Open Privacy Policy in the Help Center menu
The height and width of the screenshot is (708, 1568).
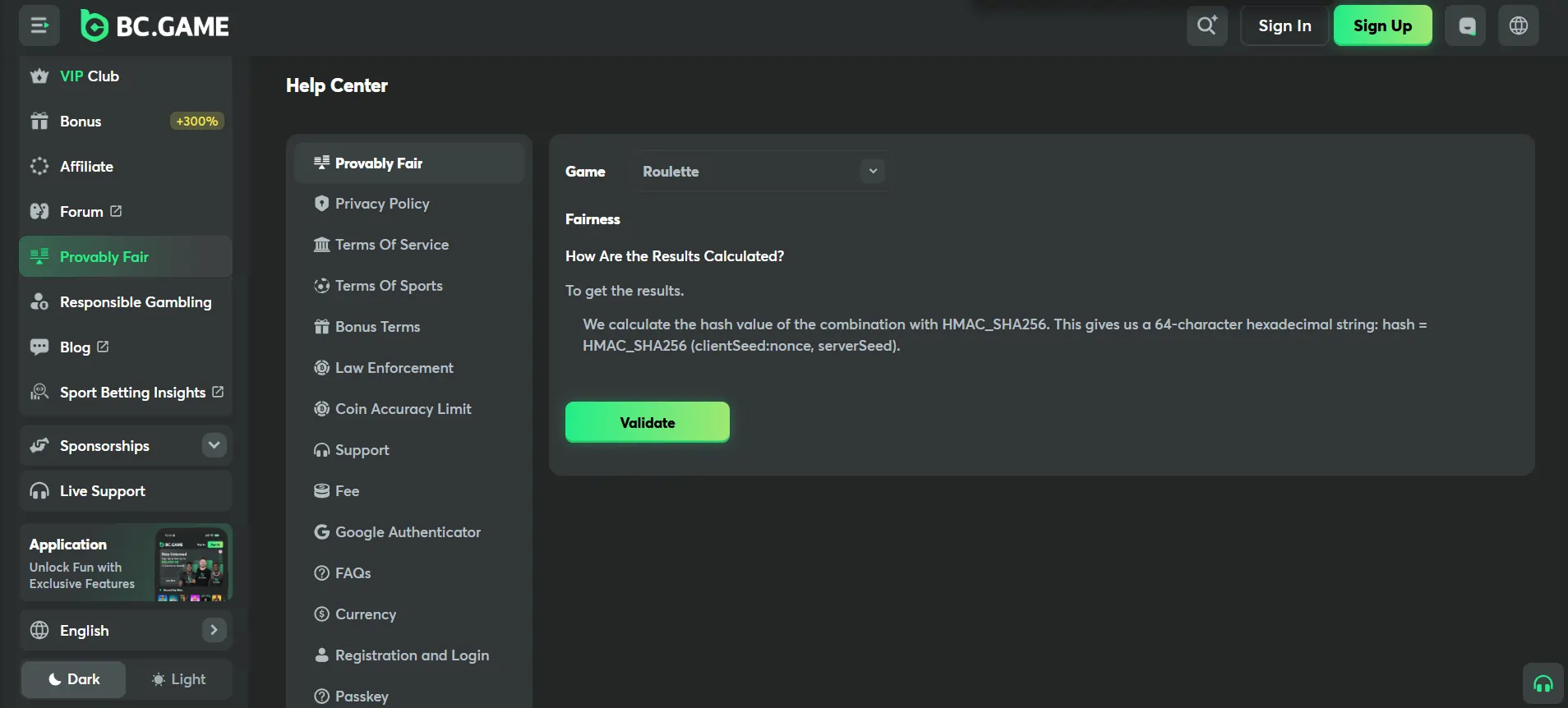pos(381,204)
